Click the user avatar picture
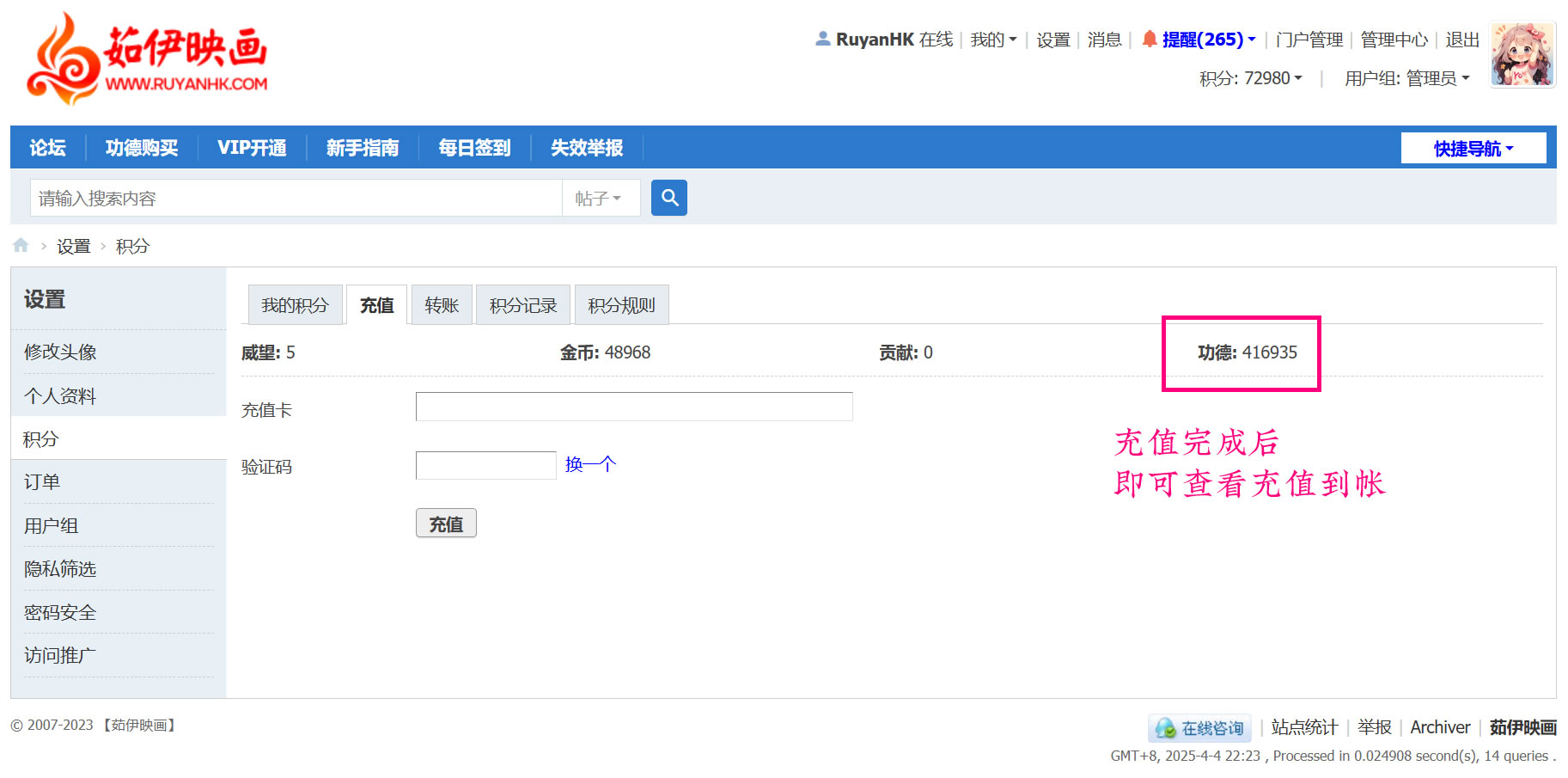The image size is (1568, 778). tap(1522, 55)
